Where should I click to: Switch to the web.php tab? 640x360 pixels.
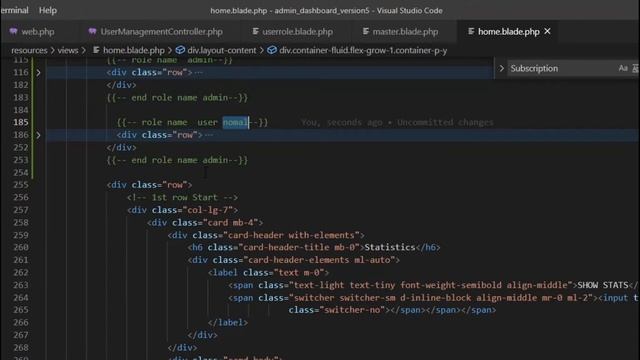coord(38,31)
